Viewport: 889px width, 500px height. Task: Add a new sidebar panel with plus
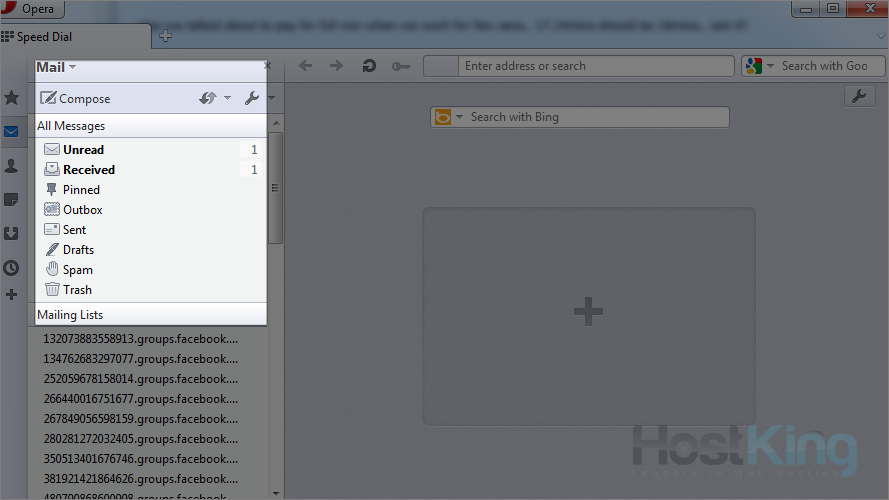point(12,295)
